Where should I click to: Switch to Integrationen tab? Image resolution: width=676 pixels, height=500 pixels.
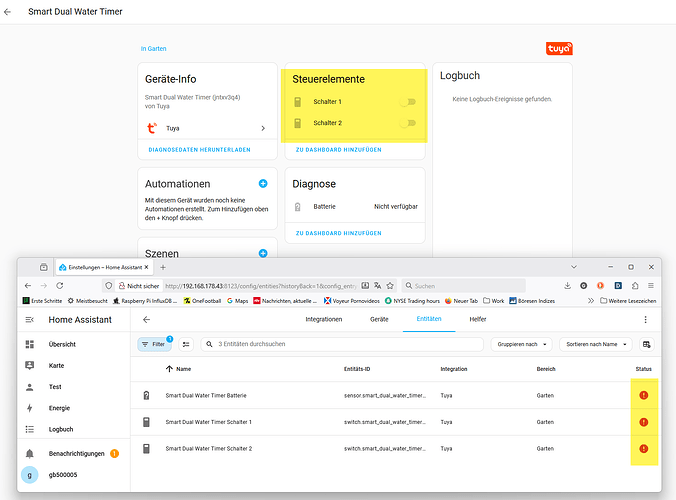click(x=324, y=319)
